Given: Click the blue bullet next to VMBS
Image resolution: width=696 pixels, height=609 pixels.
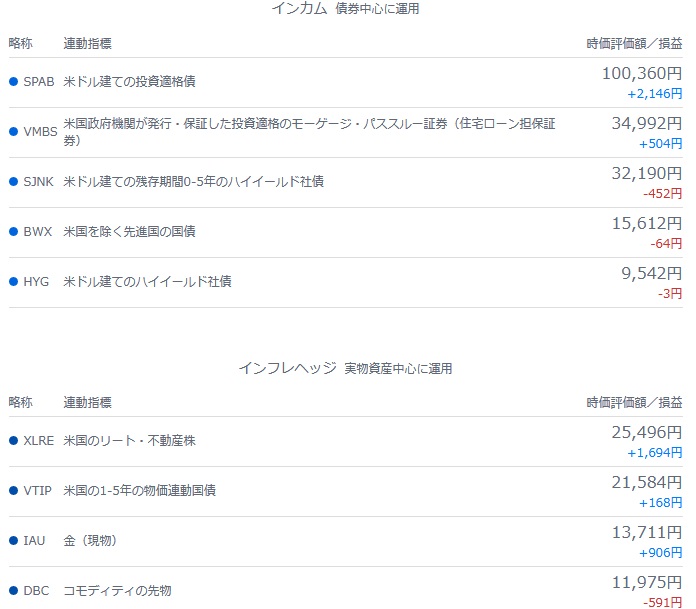Looking at the screenshot, I should (13, 132).
